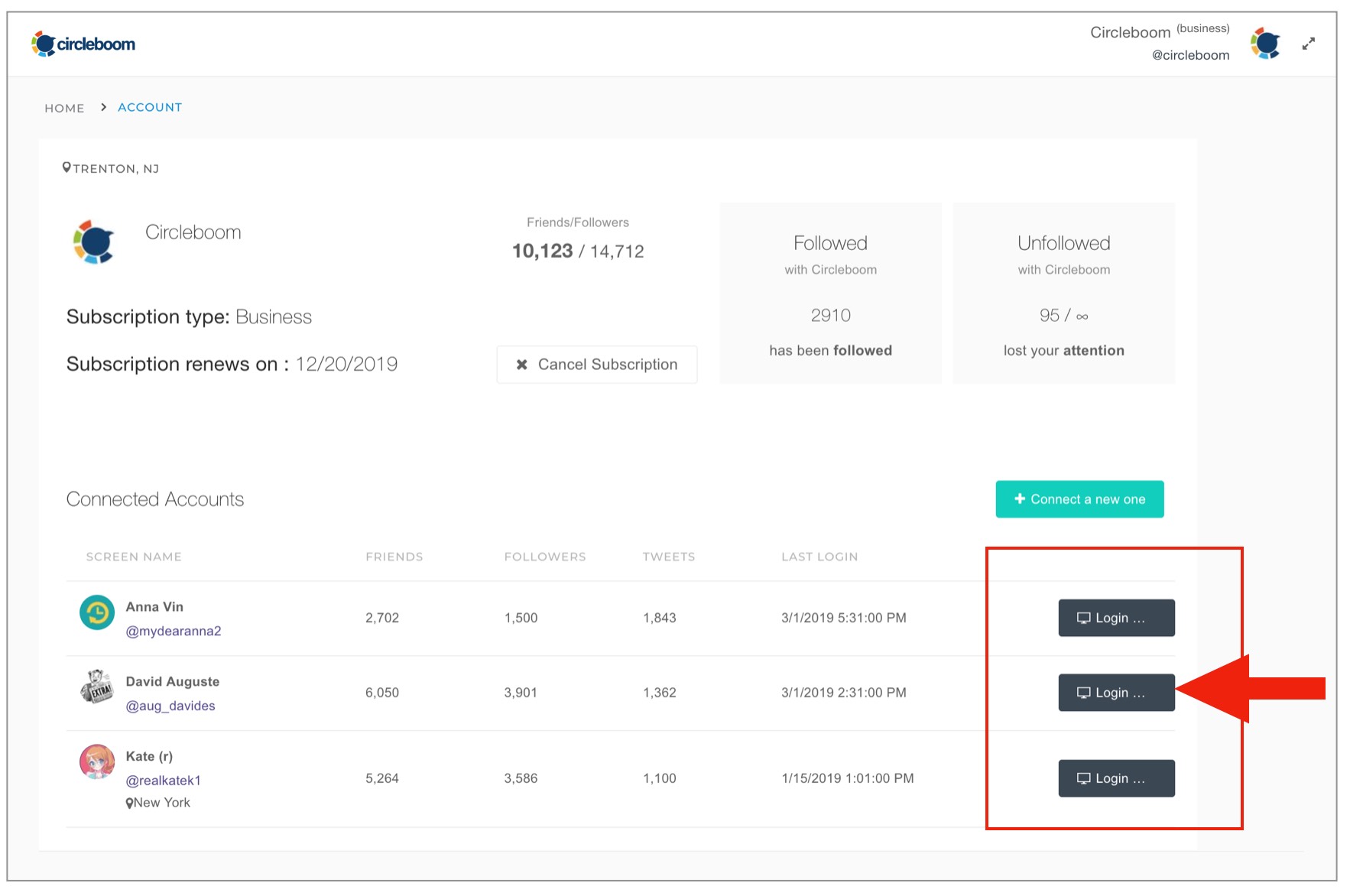The height and width of the screenshot is (896, 1350).
Task: Toggle fullscreen with the expand arrows icon
Action: pyautogui.click(x=1309, y=44)
